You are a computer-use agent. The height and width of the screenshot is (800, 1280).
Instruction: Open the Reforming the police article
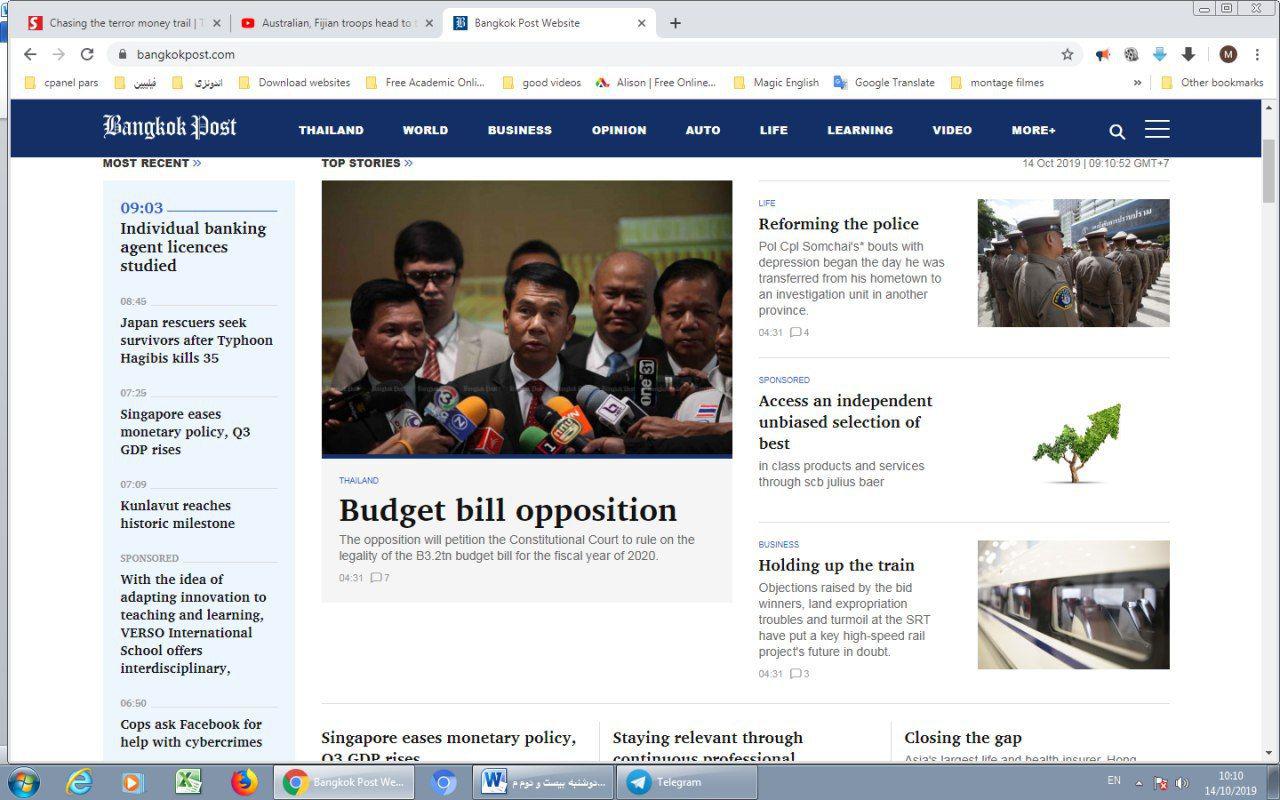click(838, 224)
